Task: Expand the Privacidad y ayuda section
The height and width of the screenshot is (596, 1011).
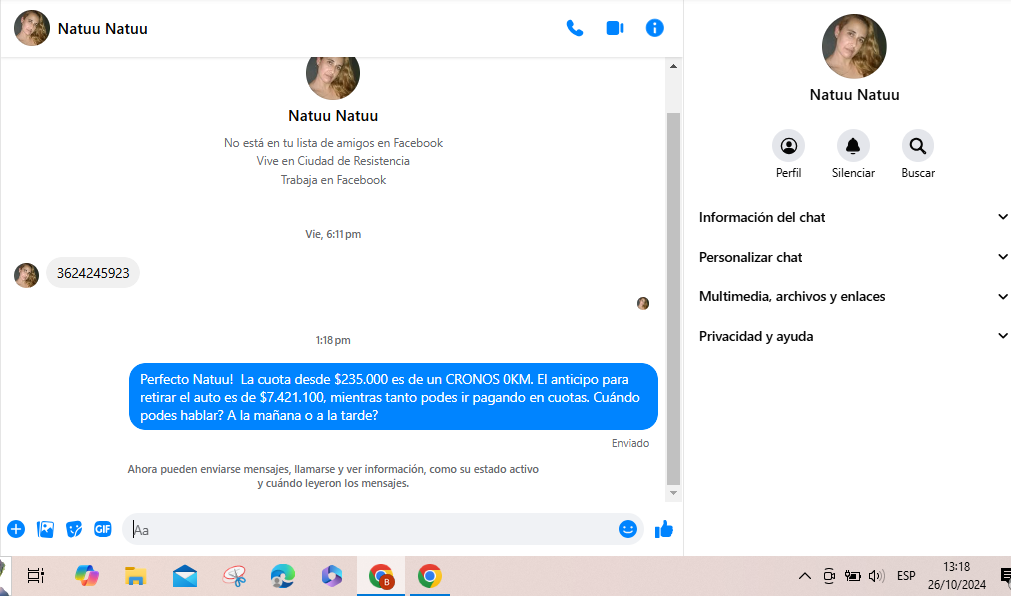Action: pos(852,337)
